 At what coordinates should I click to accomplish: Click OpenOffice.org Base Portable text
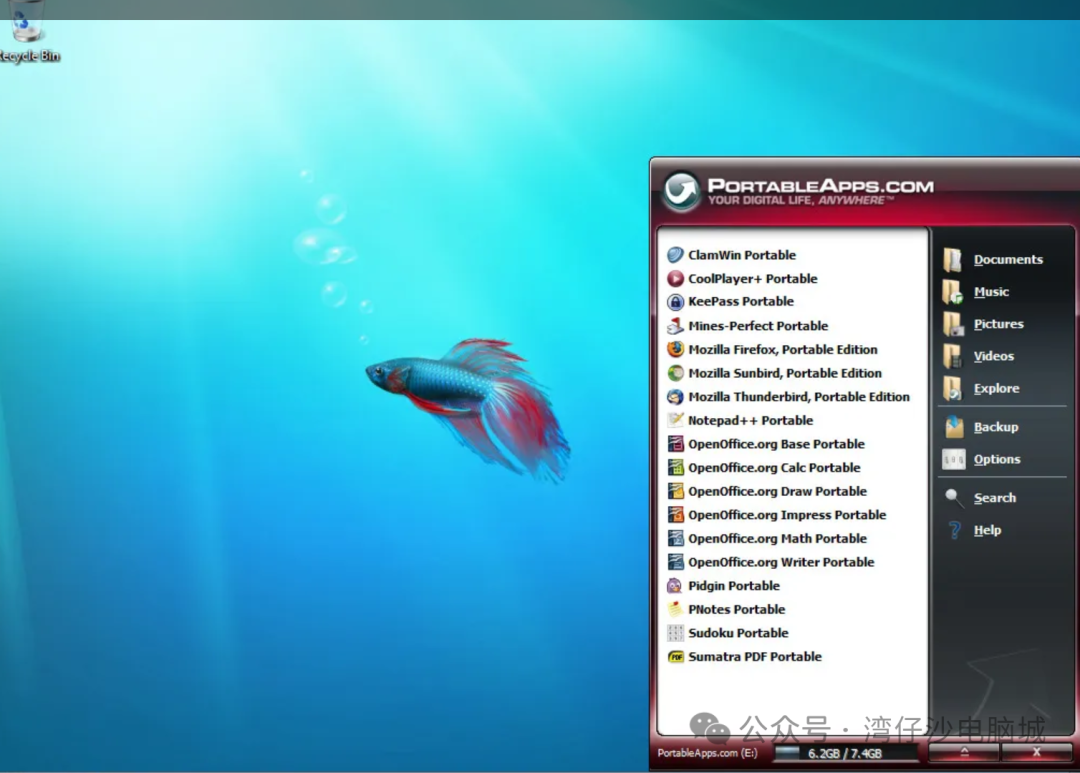point(776,444)
